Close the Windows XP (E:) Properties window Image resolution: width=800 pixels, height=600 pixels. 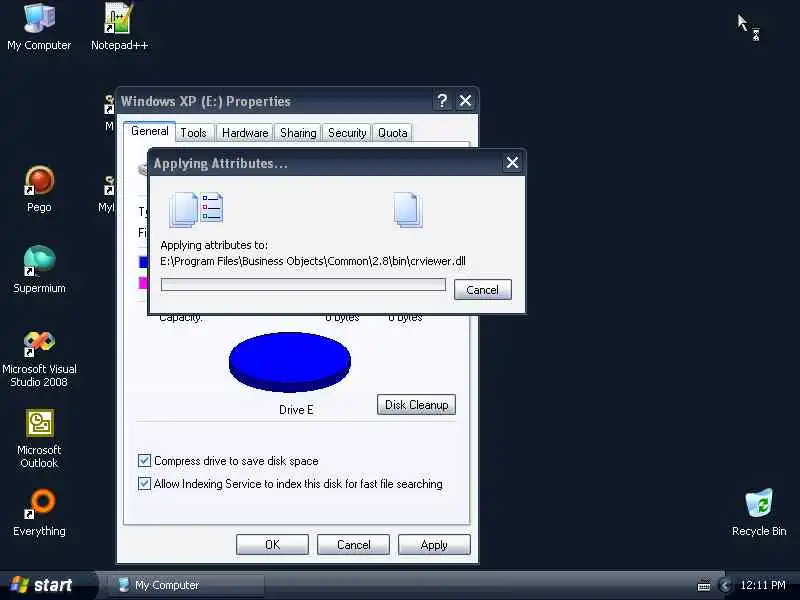coord(465,101)
